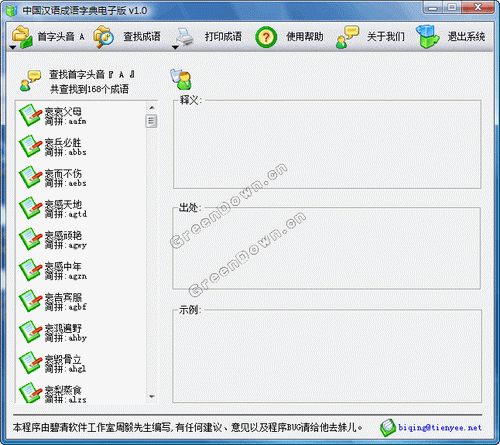The image size is (500, 445).
Task: Choose the 哀鸿遍野 idiom text
Action: tap(63, 328)
